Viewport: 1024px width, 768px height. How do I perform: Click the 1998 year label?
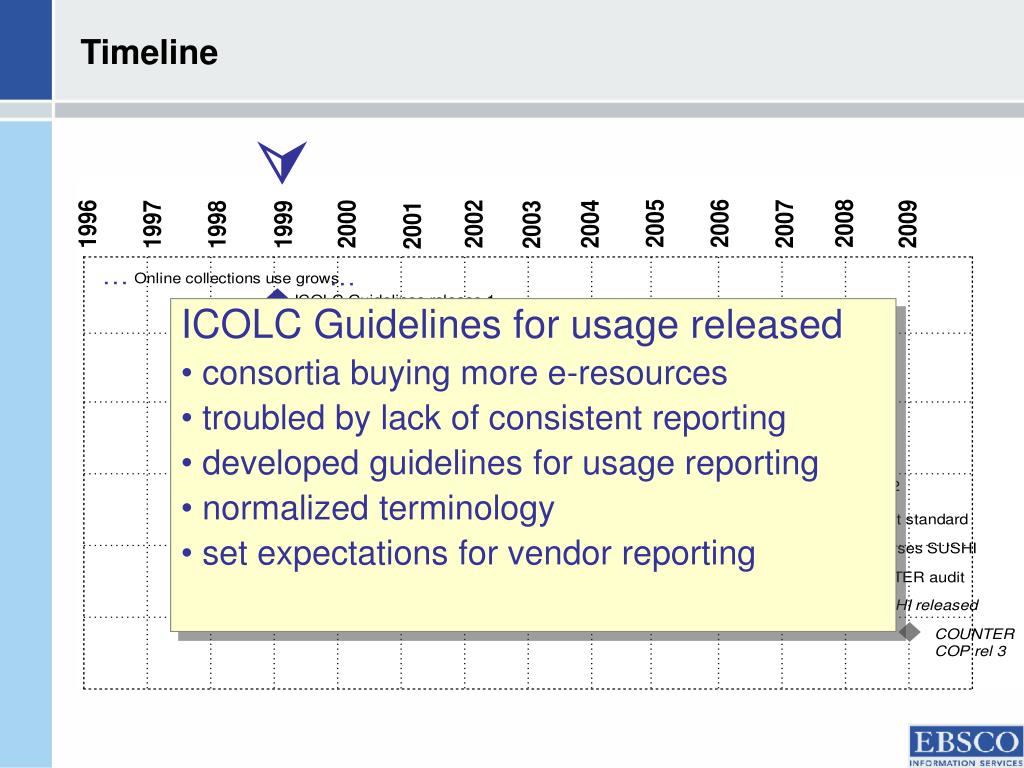(x=216, y=224)
